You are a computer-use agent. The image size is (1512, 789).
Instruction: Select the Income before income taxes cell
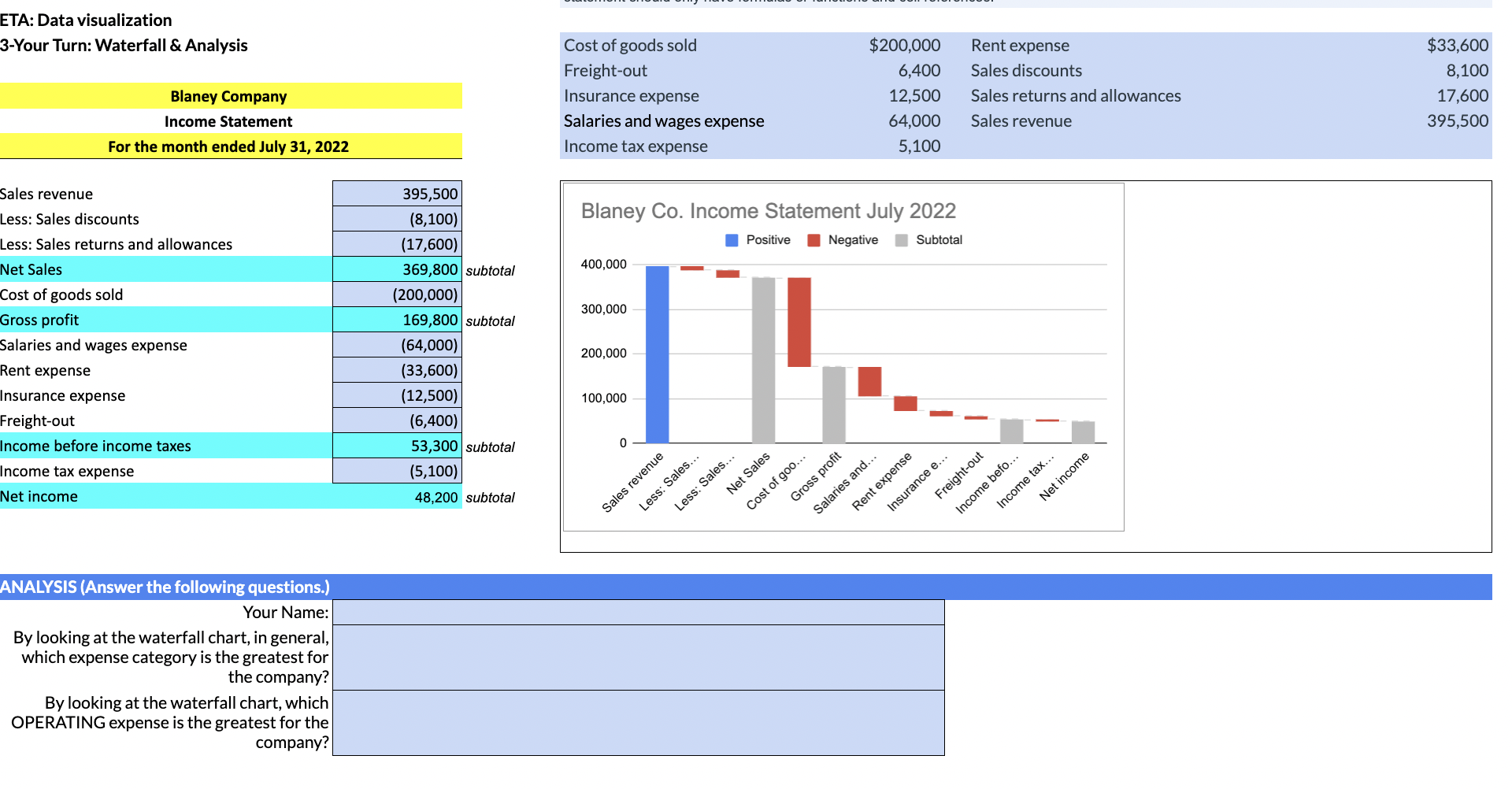[397, 446]
